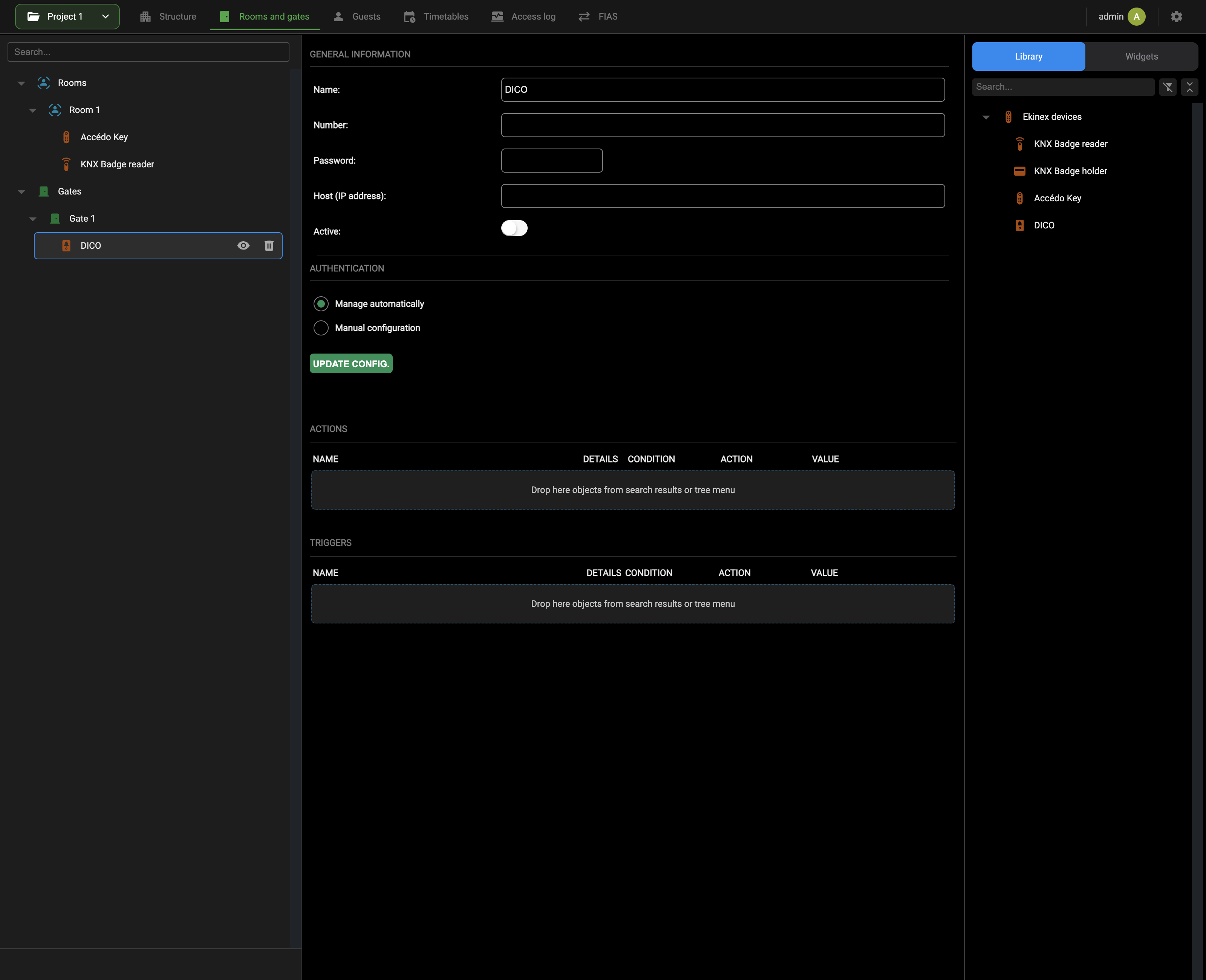The width and height of the screenshot is (1206, 980).
Task: Click KNX Badge reader icon in left tree
Action: click(66, 164)
